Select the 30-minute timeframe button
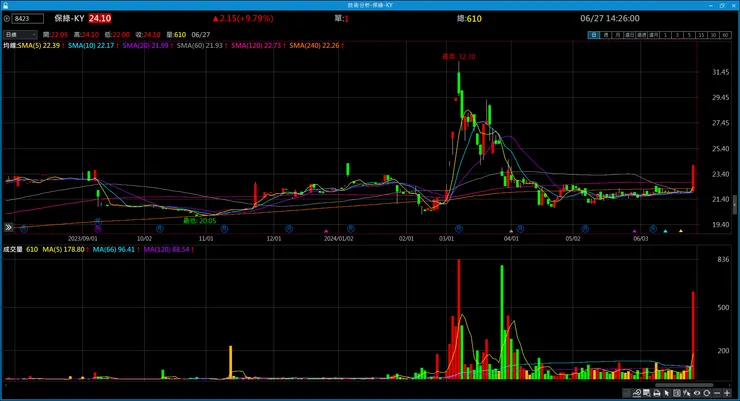The height and width of the screenshot is (401, 740). 713,35
